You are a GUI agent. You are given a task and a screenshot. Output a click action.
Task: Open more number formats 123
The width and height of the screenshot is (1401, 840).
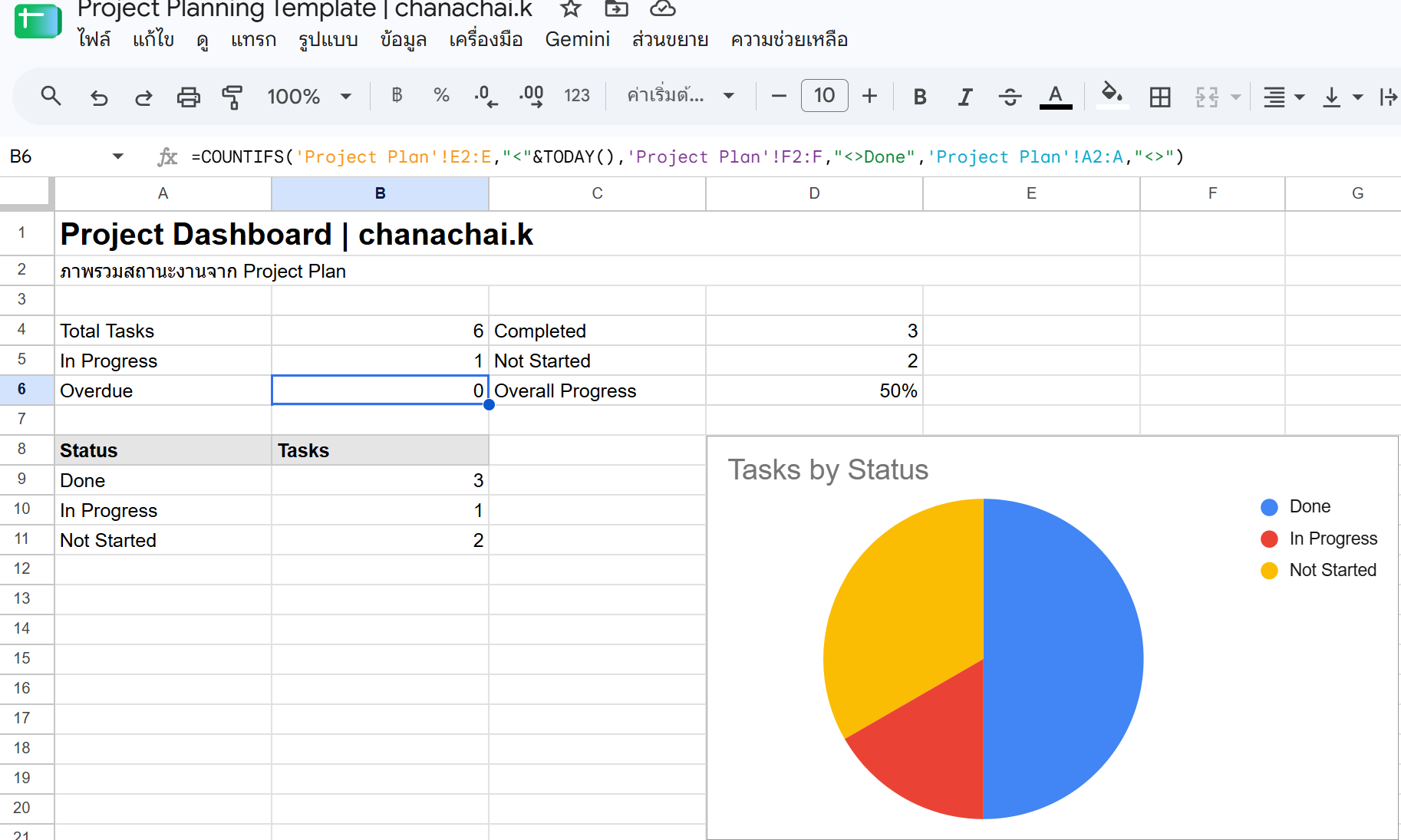(x=577, y=96)
